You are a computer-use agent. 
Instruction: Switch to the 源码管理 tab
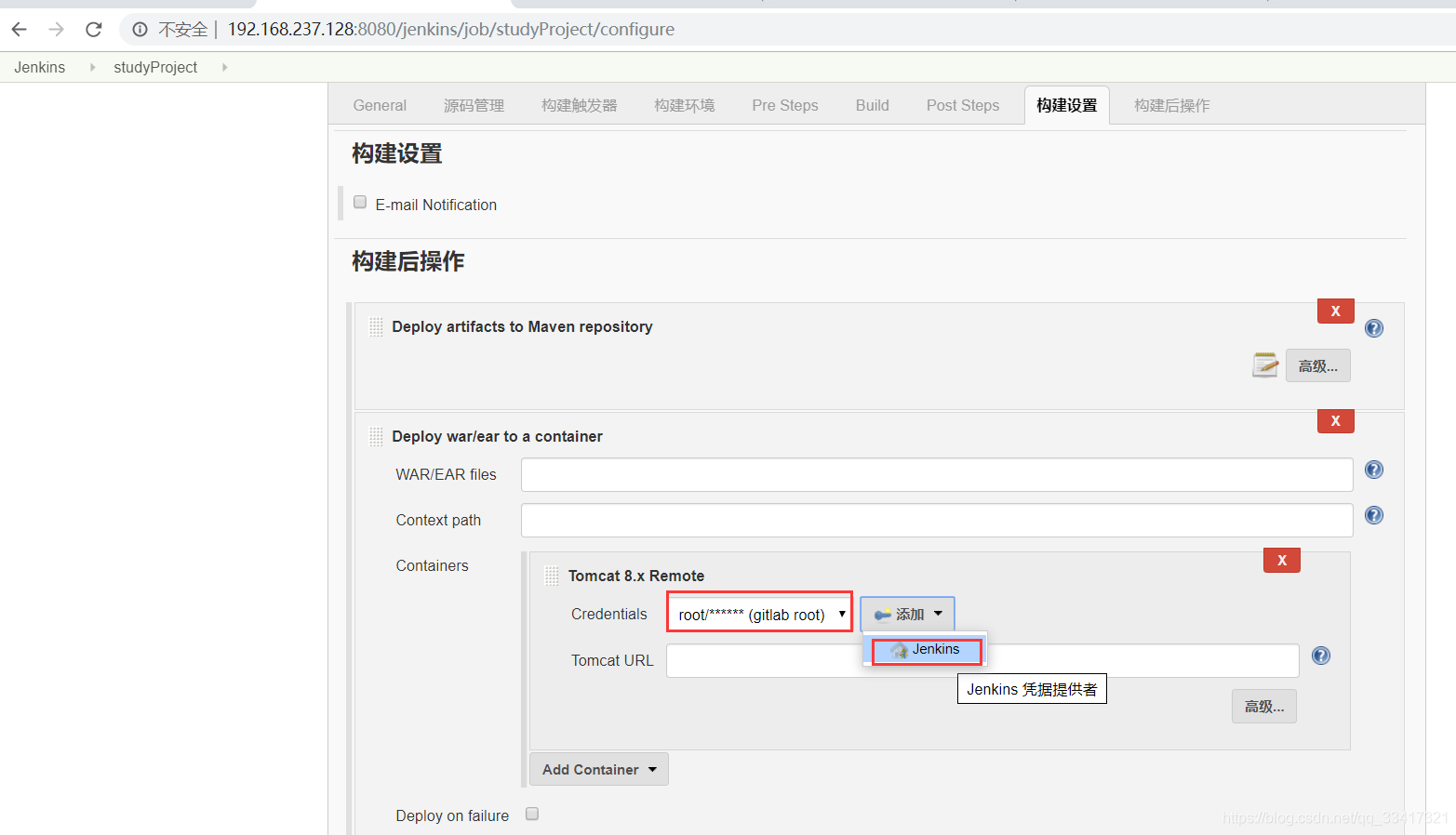(474, 105)
